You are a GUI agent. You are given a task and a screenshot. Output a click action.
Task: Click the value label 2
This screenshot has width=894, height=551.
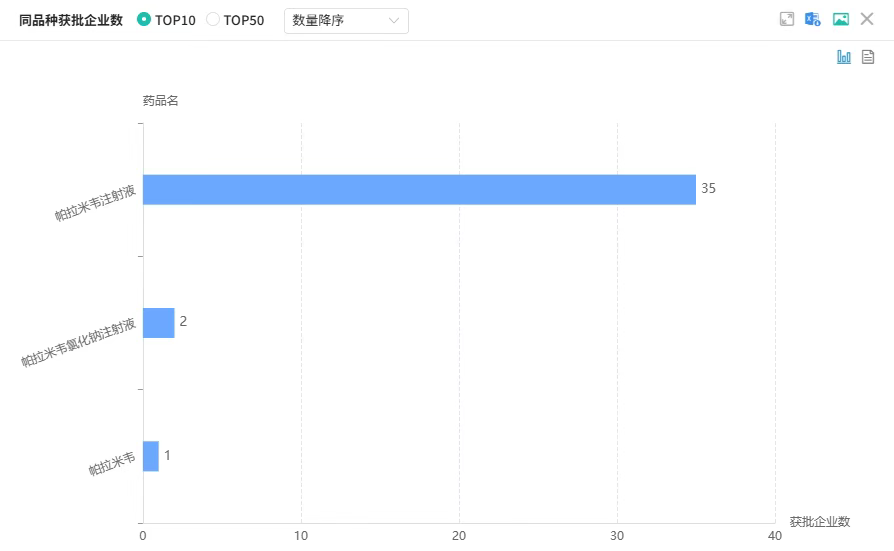[x=183, y=322]
